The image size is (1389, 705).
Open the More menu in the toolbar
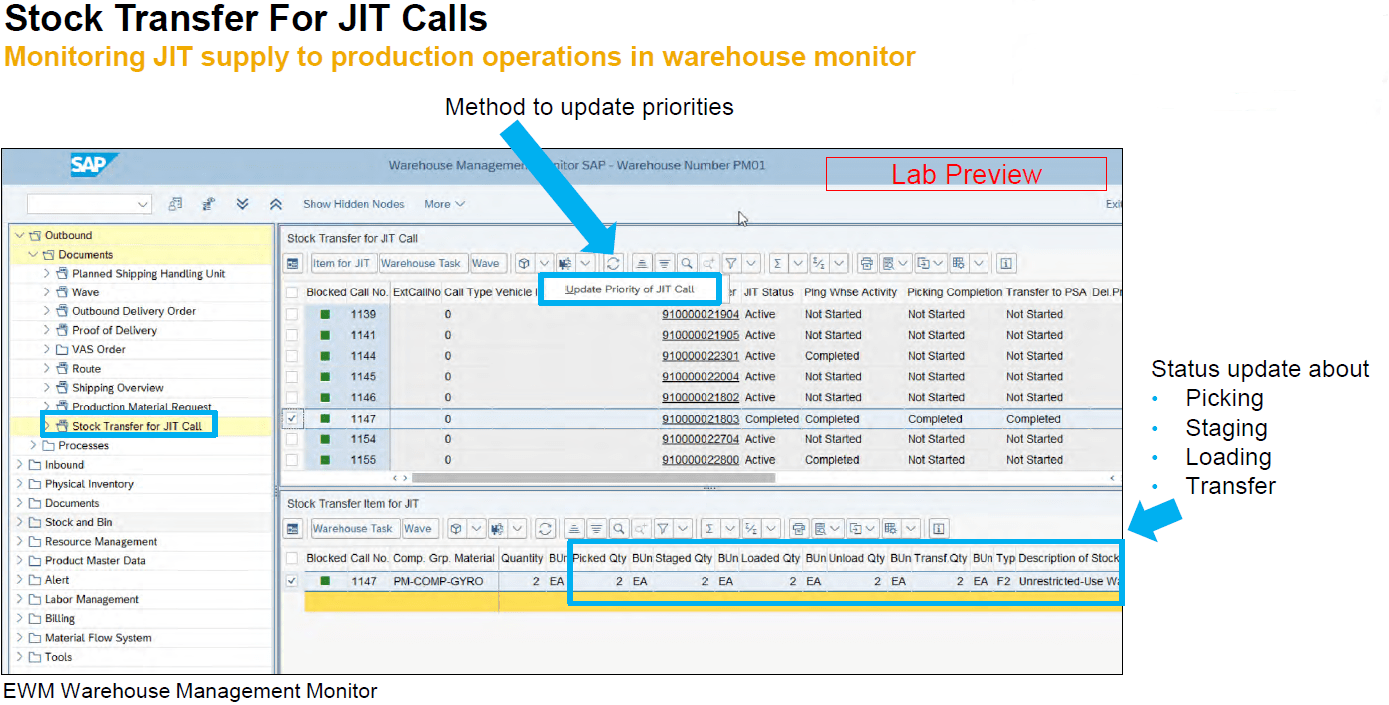point(444,204)
